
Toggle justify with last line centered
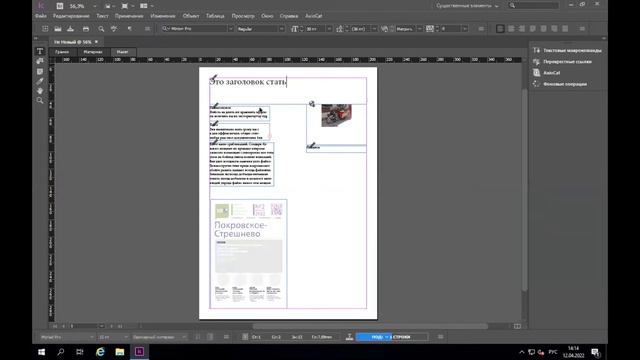(543, 29)
